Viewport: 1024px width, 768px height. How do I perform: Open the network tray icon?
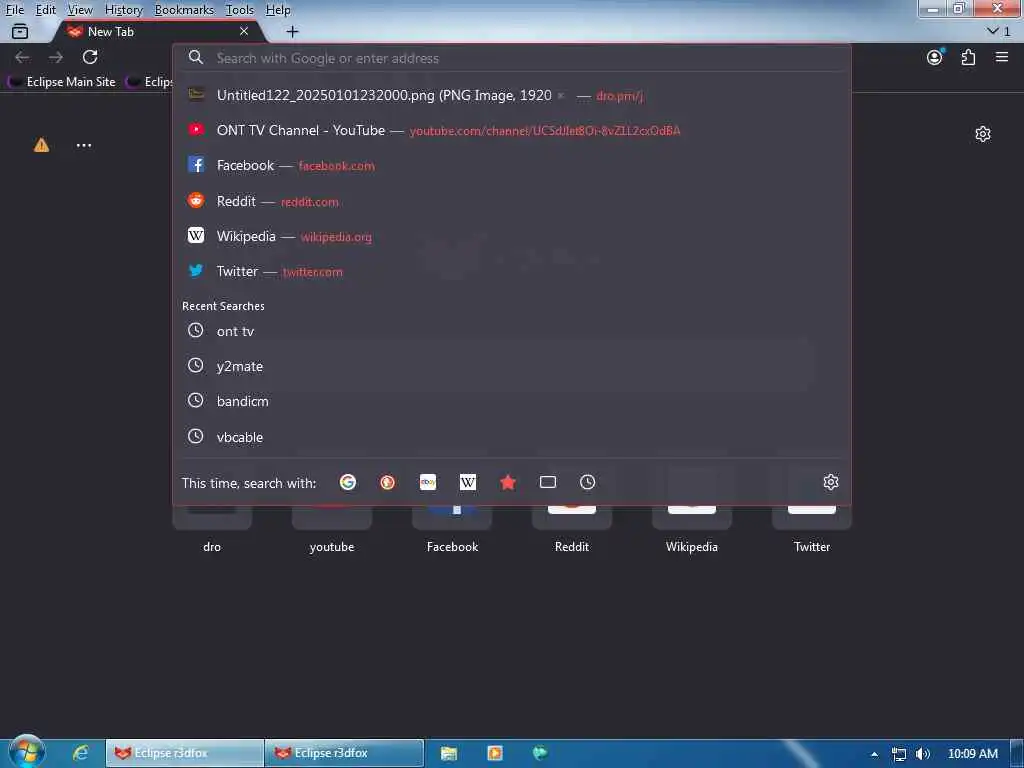[899, 754]
